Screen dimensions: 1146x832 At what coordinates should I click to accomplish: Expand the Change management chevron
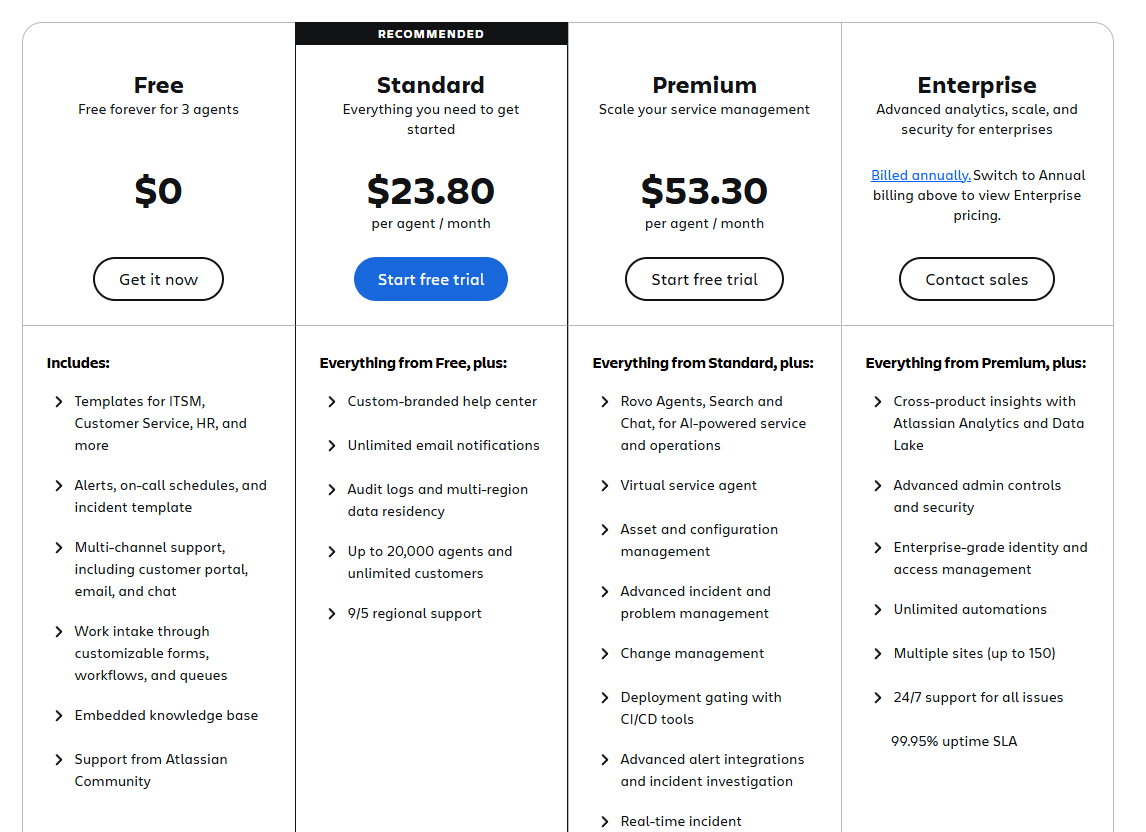[605, 654]
